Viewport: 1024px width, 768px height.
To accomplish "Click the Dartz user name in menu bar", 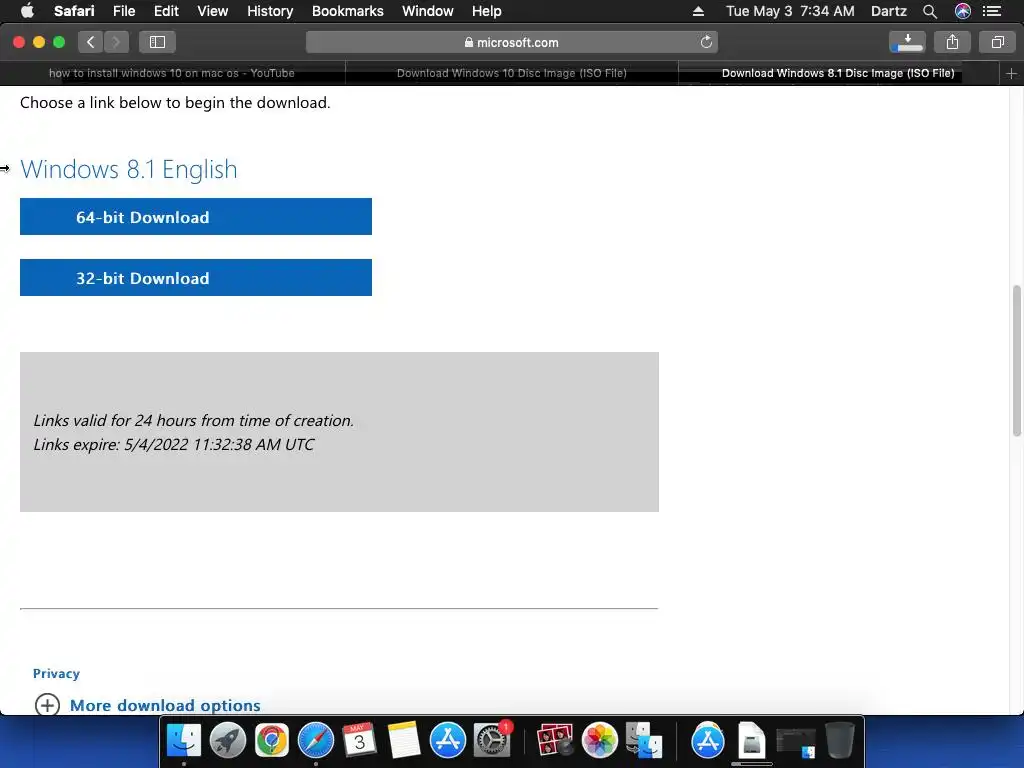I will [888, 11].
